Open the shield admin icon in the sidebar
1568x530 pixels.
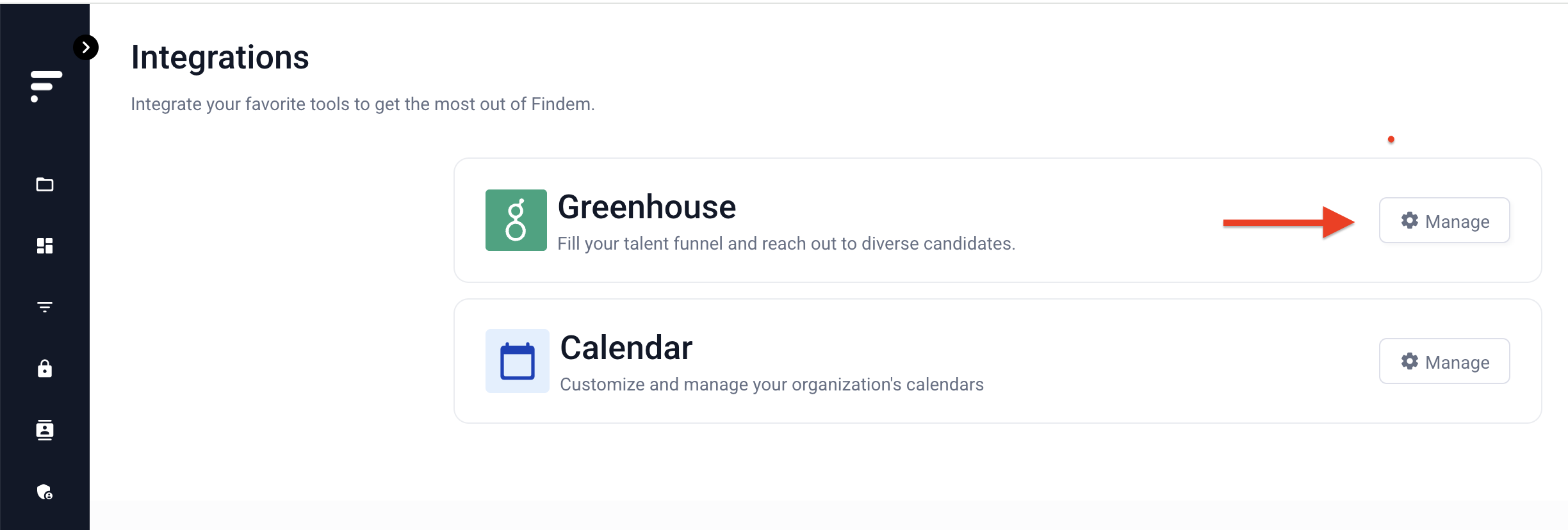coord(45,492)
